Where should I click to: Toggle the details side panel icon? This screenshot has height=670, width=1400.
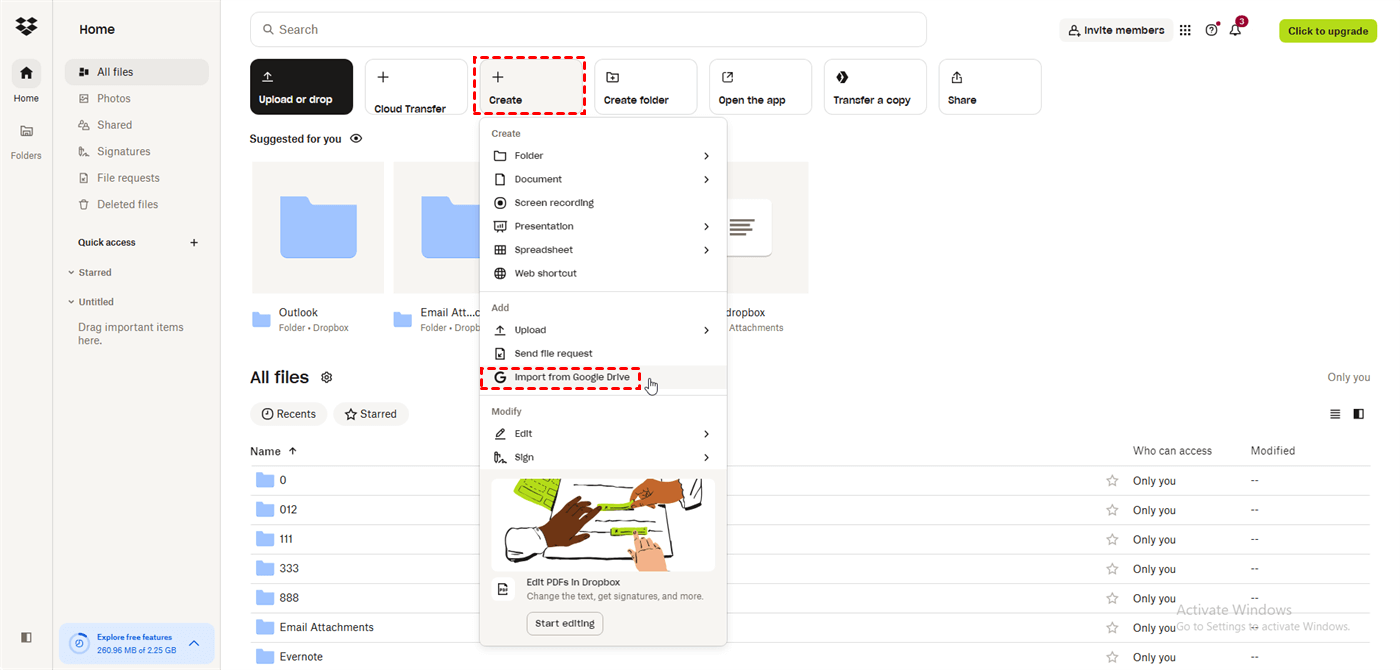pyautogui.click(x=1359, y=414)
